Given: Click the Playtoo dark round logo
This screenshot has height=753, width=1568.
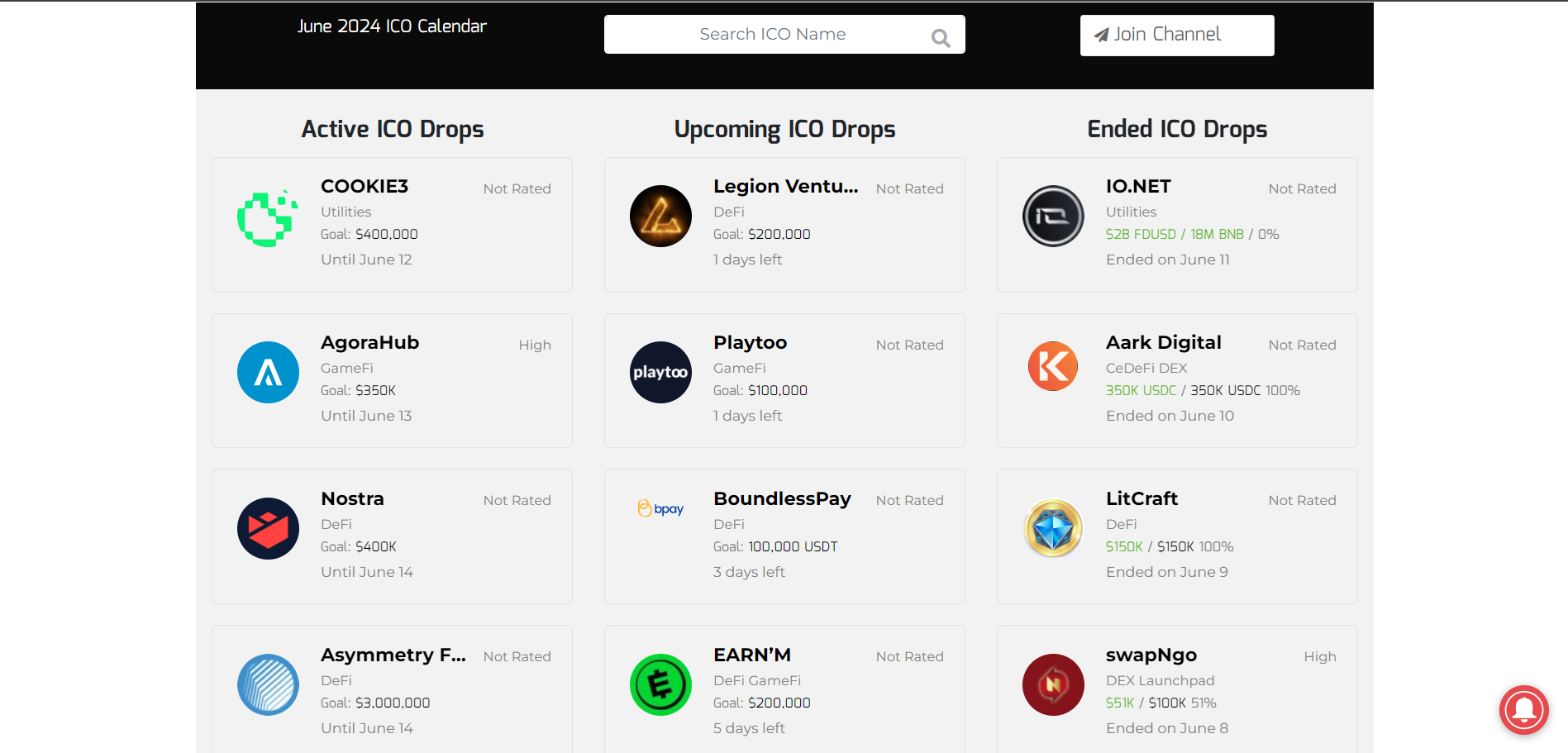Looking at the screenshot, I should point(660,372).
